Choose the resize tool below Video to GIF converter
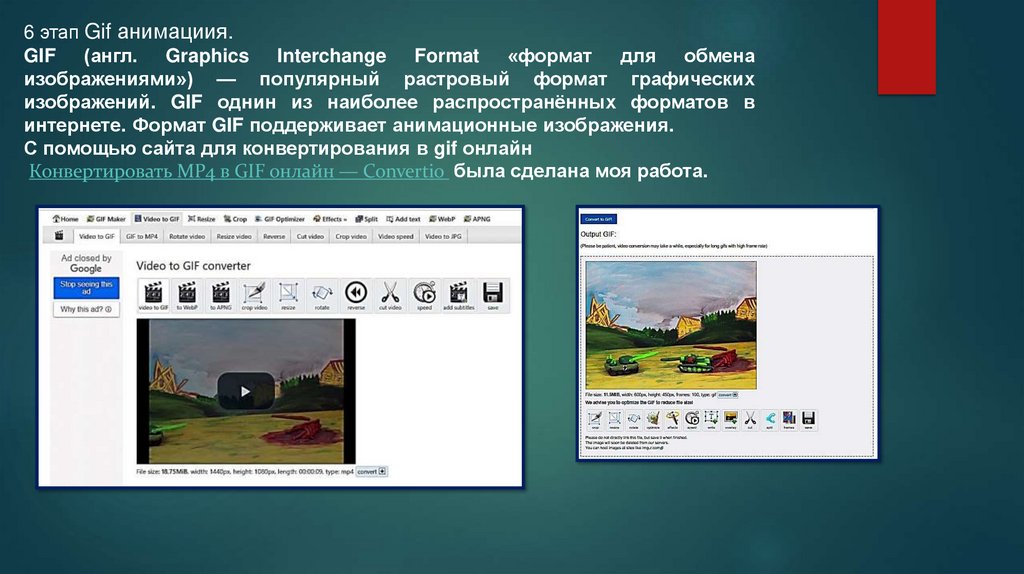The height and width of the screenshot is (574, 1024). pos(288,295)
